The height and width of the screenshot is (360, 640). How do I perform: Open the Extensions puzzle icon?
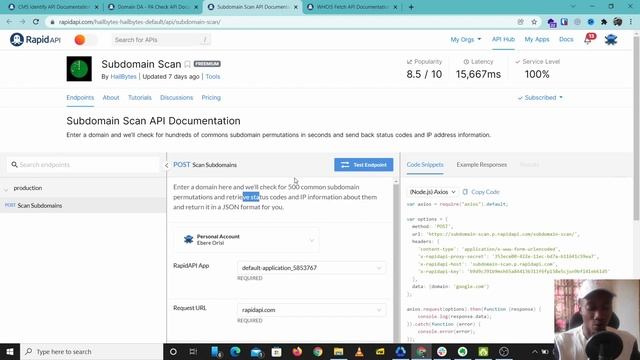(x=604, y=22)
